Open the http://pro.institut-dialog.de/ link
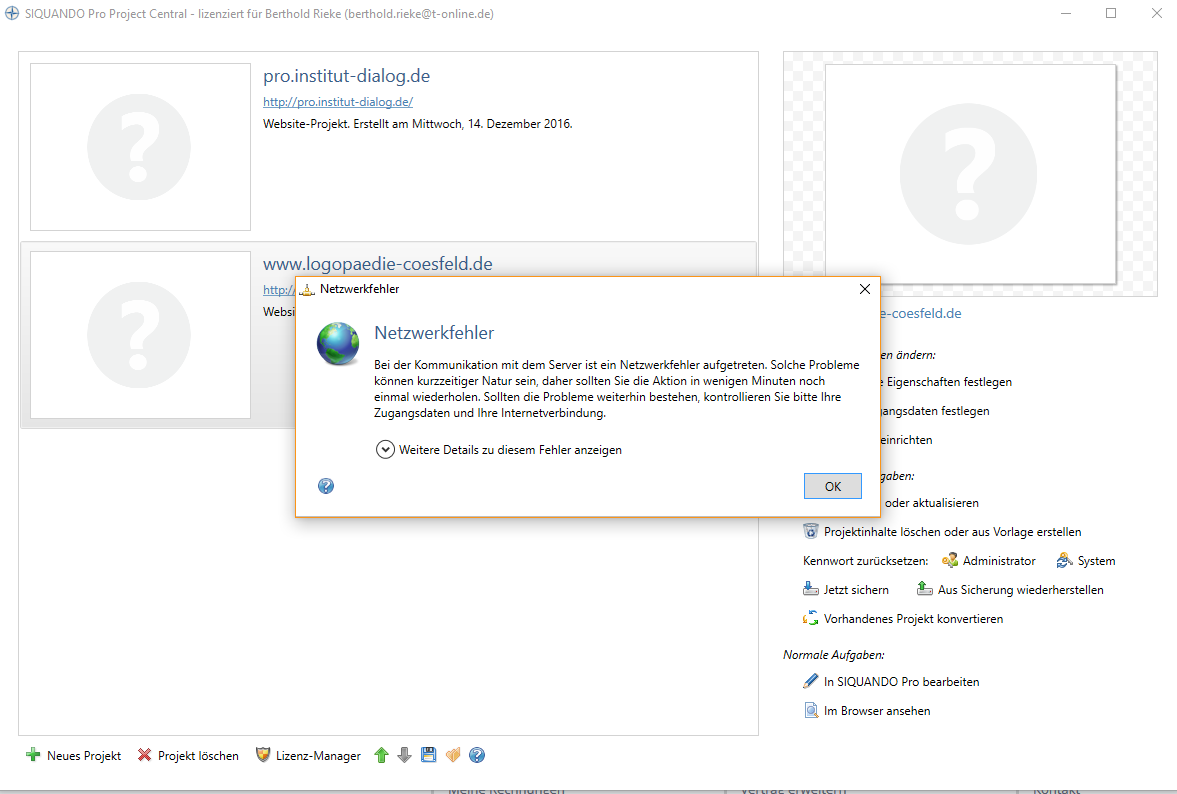 [338, 102]
